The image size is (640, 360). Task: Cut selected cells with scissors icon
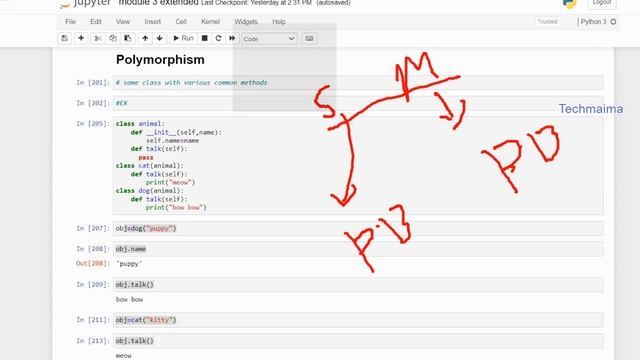[98, 38]
